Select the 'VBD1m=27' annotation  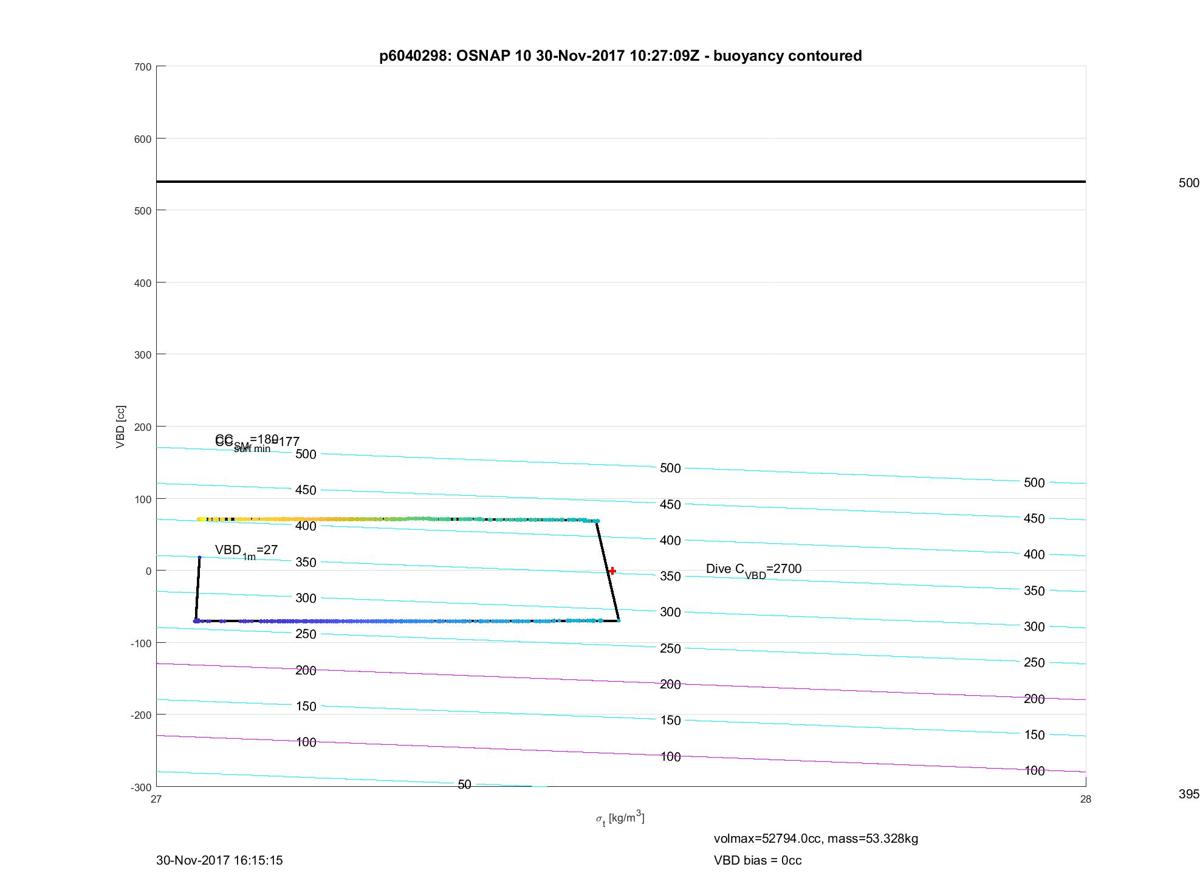pyautogui.click(x=246, y=551)
